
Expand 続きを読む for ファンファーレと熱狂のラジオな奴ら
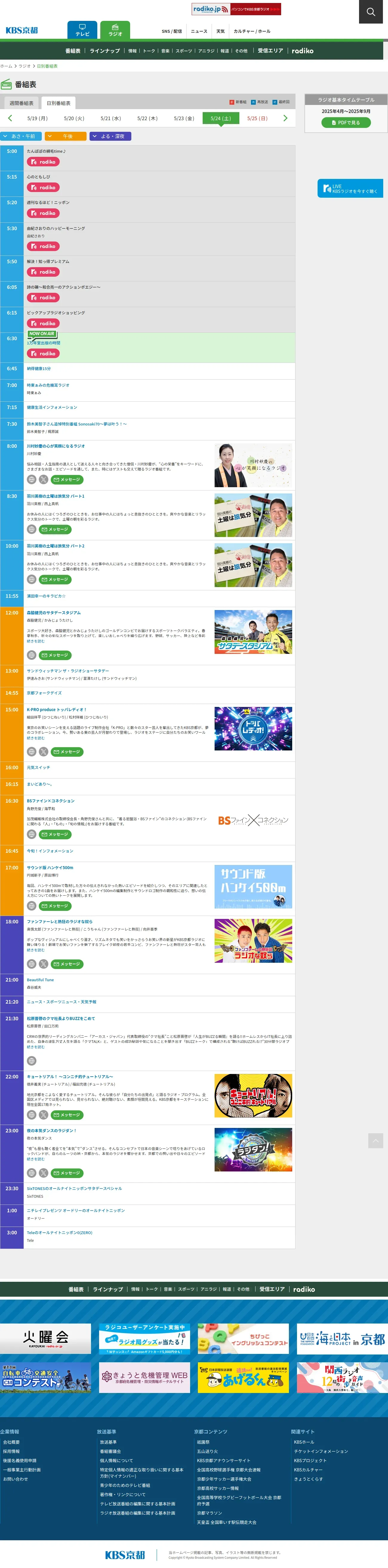[x=35, y=950]
